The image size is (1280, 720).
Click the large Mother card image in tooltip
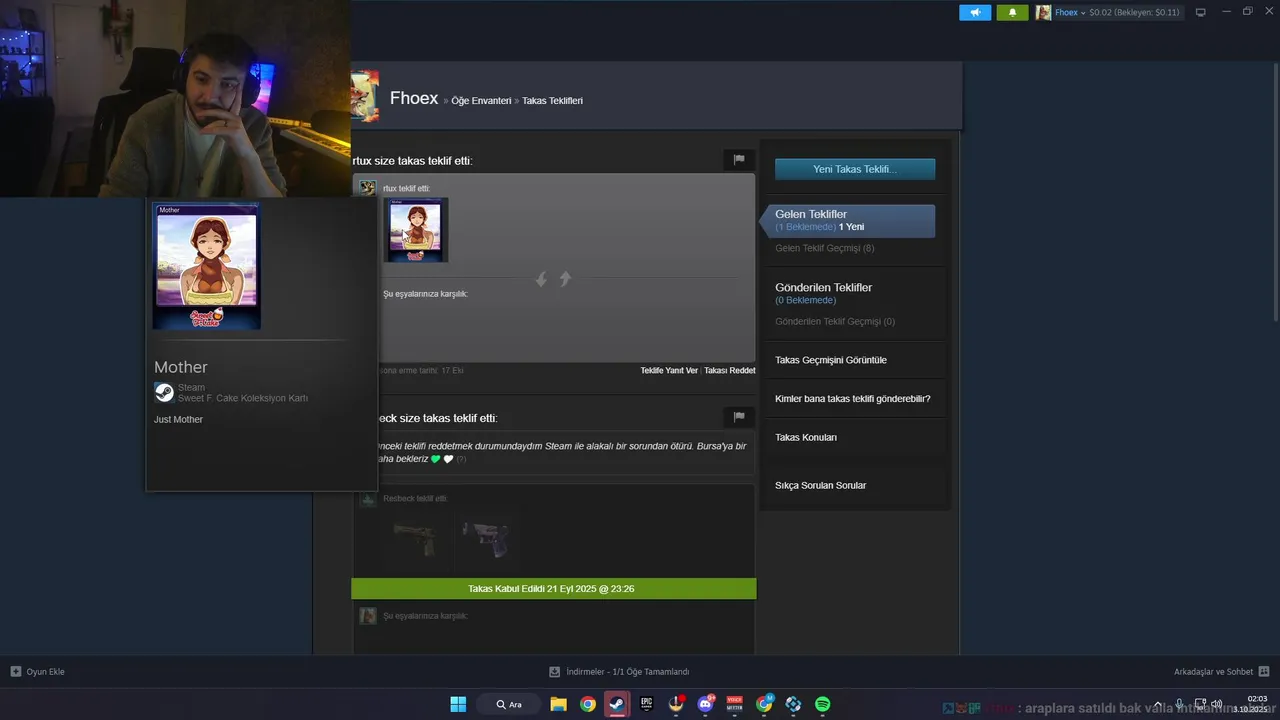206,266
